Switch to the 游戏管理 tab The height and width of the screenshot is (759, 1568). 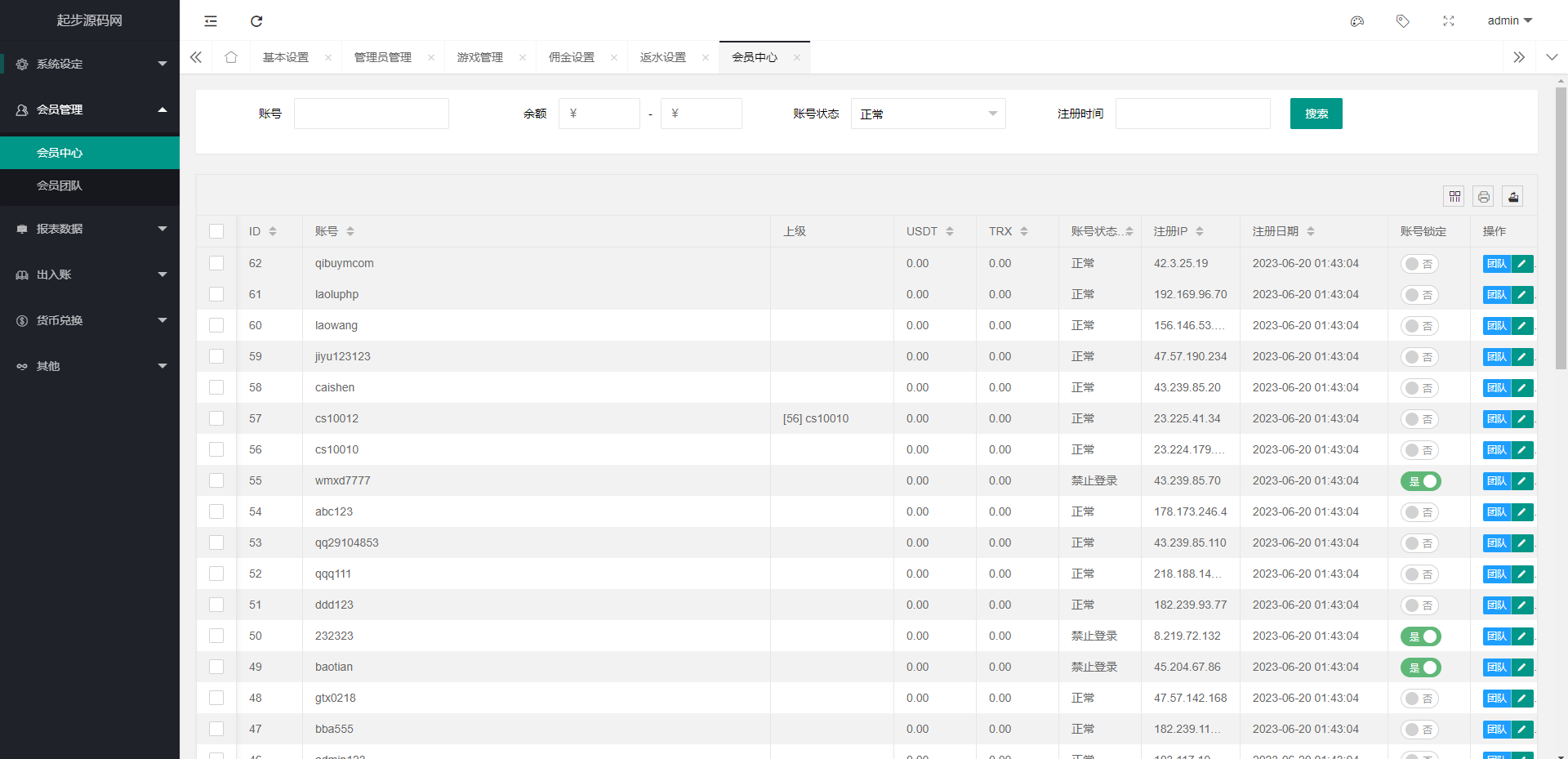[479, 57]
